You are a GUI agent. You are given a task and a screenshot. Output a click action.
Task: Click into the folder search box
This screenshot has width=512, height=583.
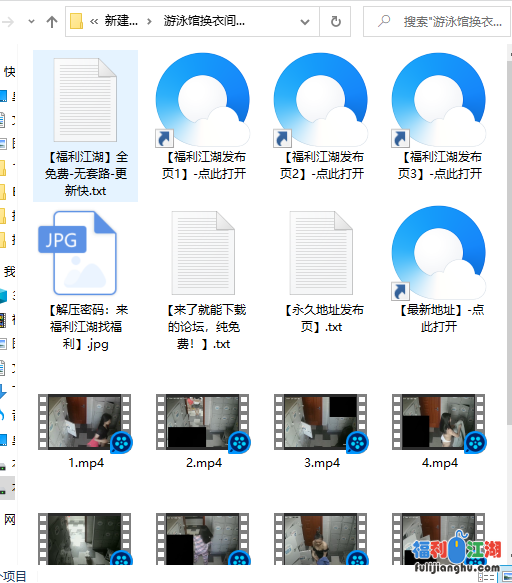[437, 22]
